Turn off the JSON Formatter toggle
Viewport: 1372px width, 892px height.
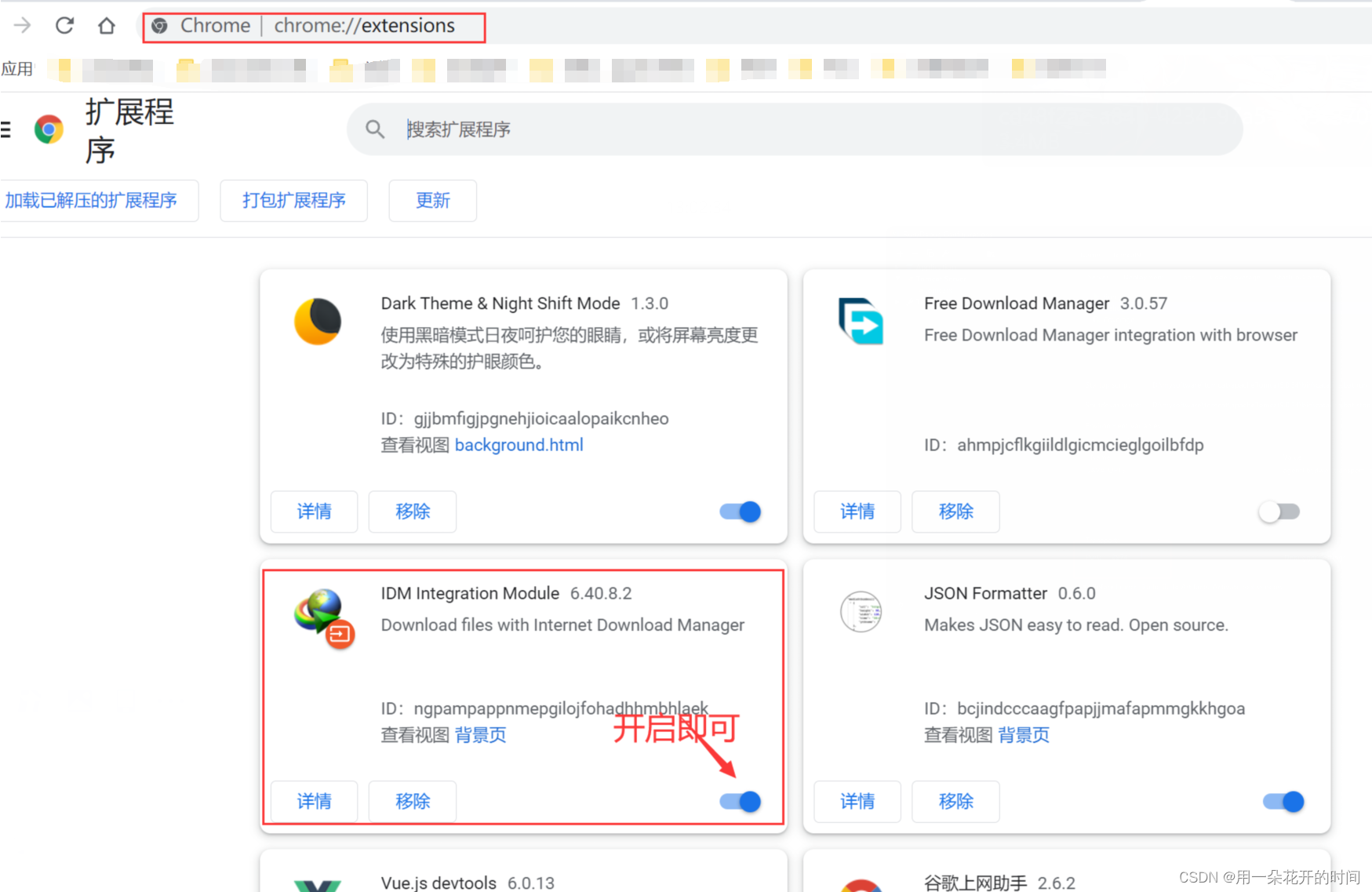coord(1283,801)
